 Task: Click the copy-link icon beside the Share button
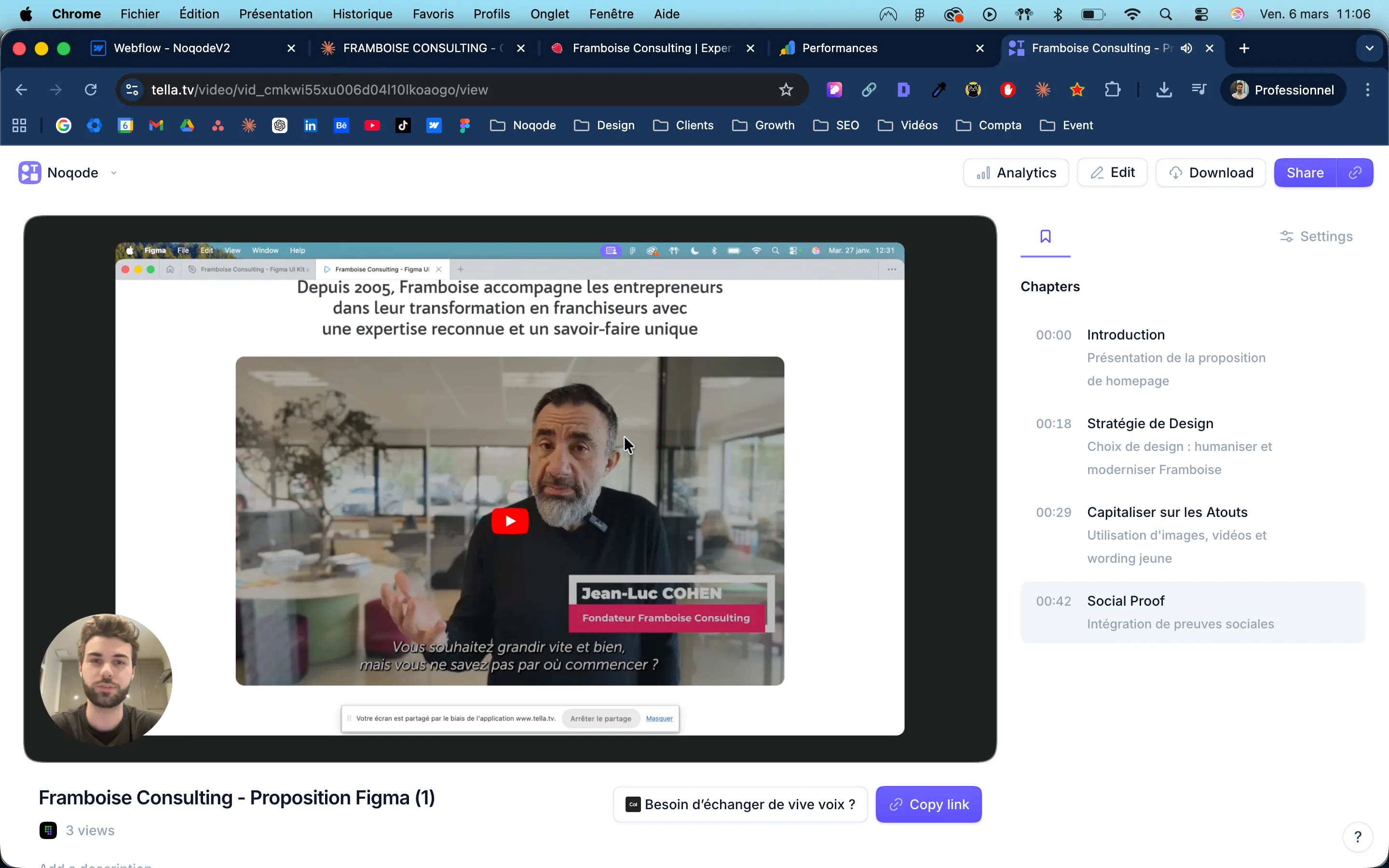click(1355, 173)
